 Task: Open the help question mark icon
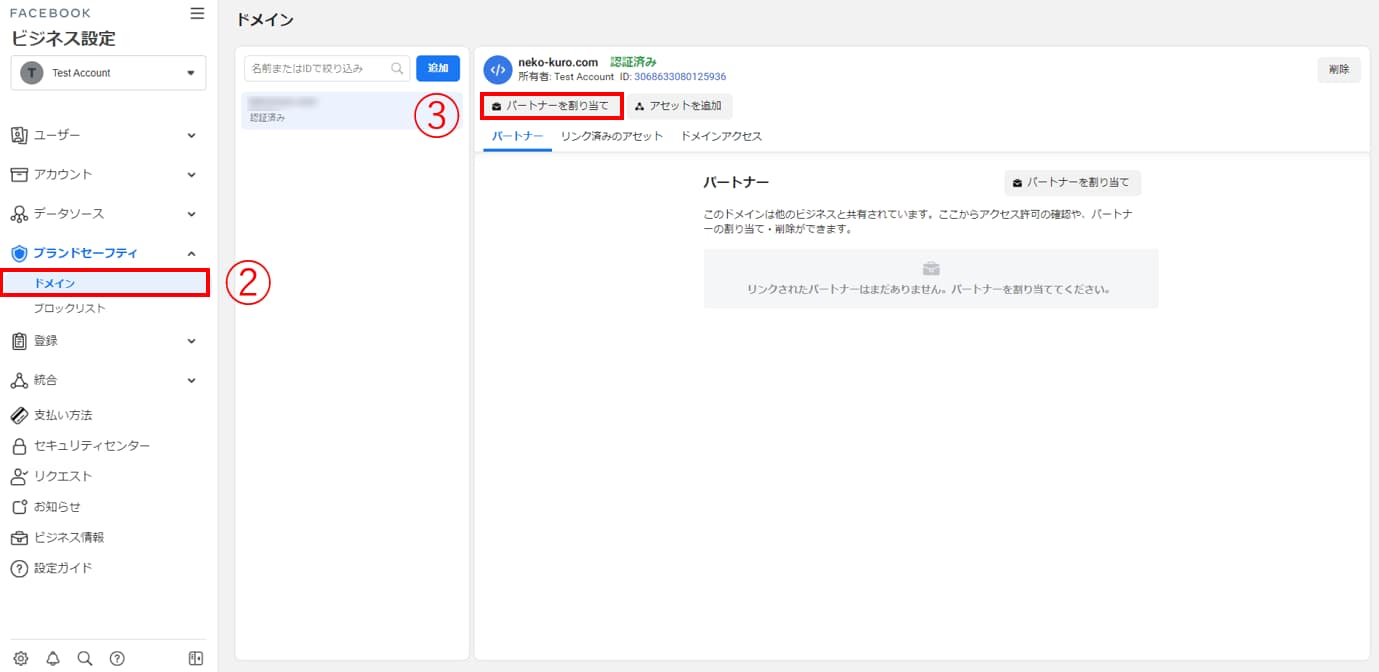click(x=117, y=658)
